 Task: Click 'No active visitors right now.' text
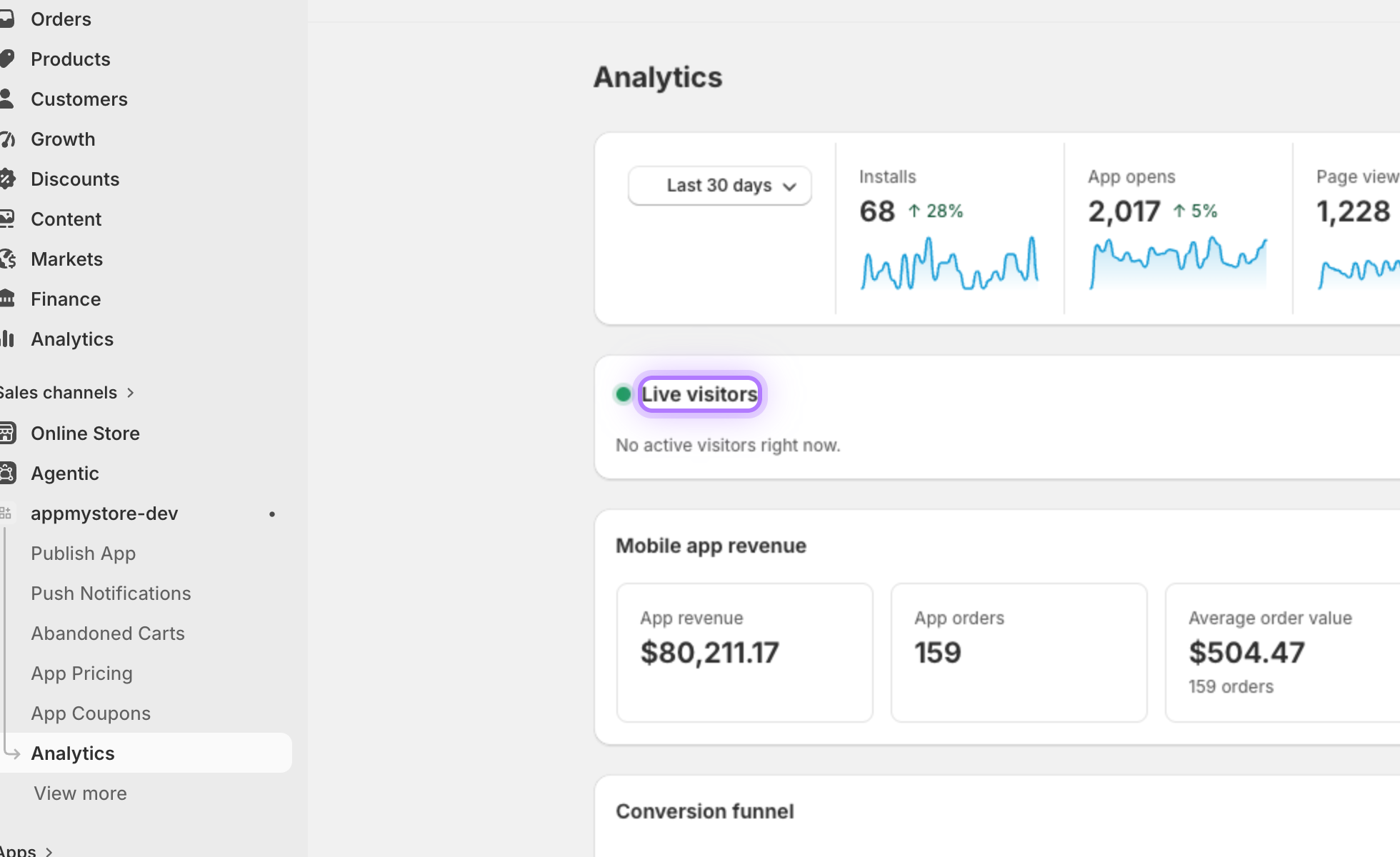tap(728, 446)
